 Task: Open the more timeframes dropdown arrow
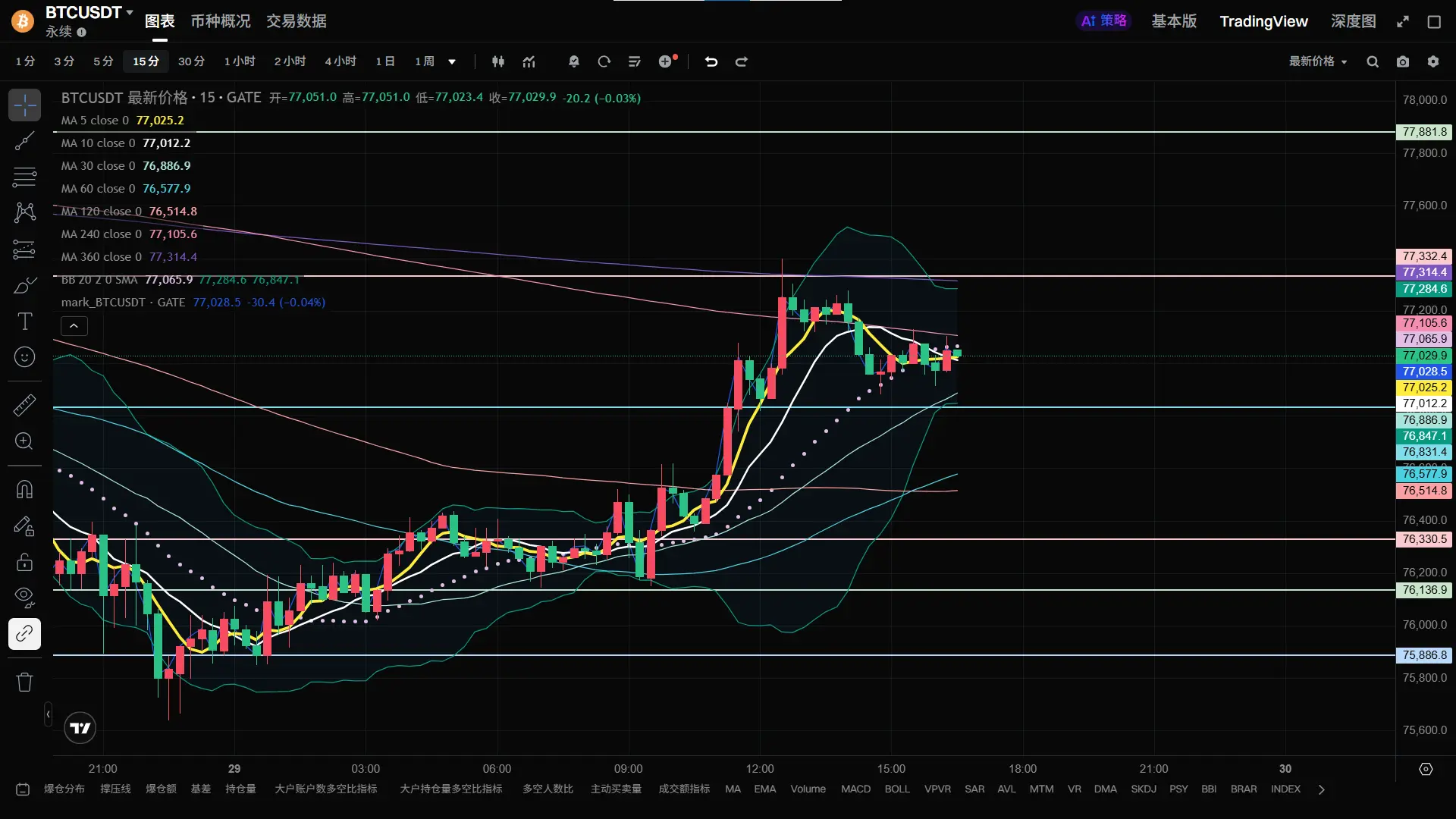[x=452, y=61]
